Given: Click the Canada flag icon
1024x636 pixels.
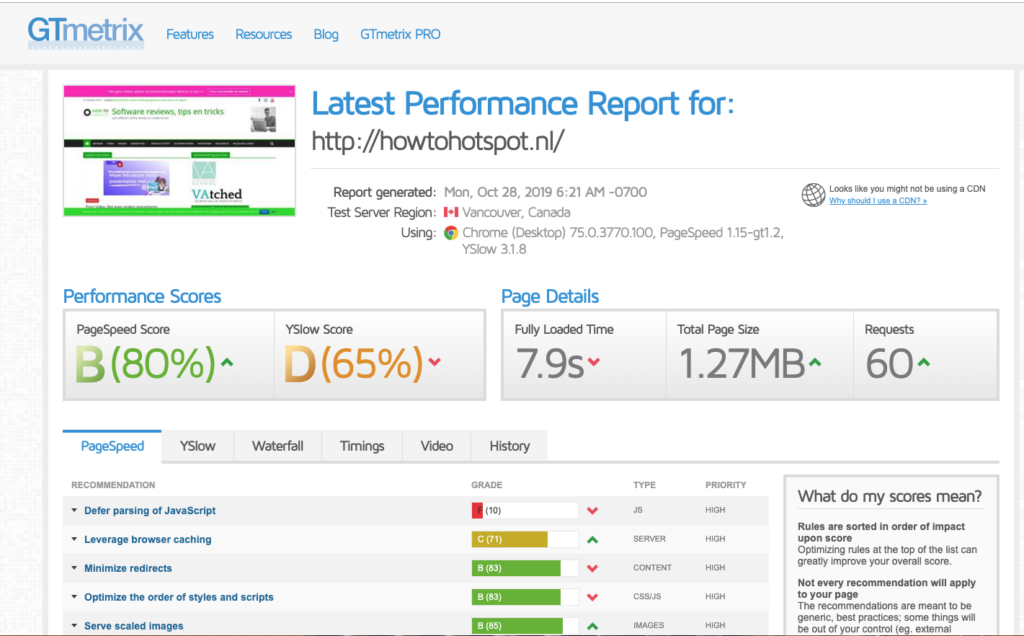Looking at the screenshot, I should pos(450,213).
